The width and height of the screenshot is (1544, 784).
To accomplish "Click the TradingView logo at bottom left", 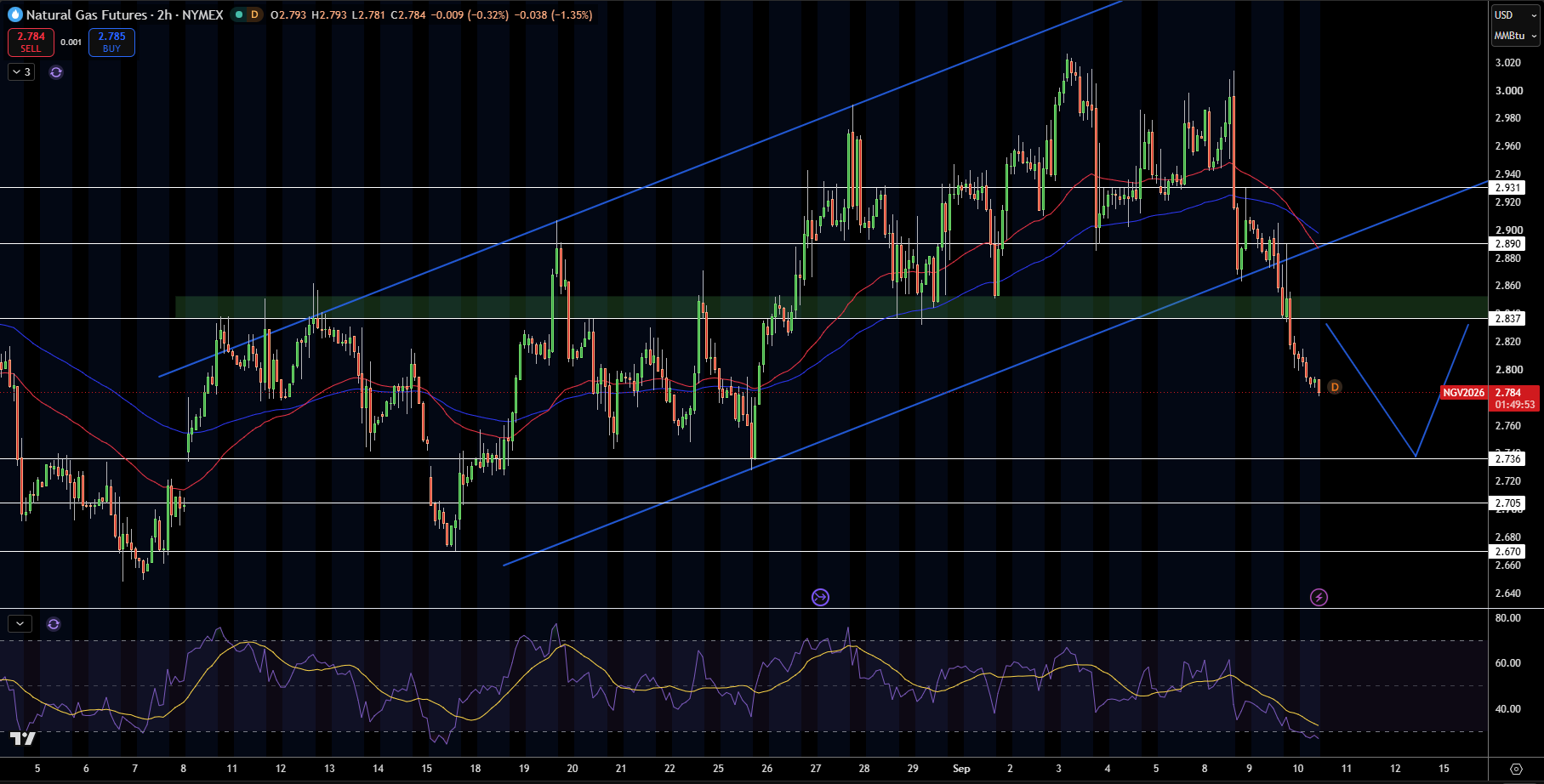I will tap(23, 738).
